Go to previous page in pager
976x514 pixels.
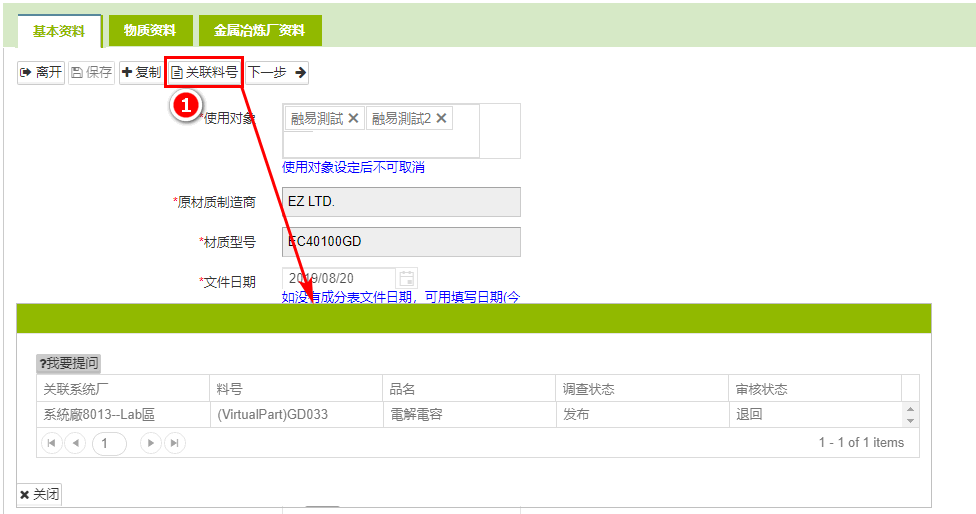pos(75,443)
